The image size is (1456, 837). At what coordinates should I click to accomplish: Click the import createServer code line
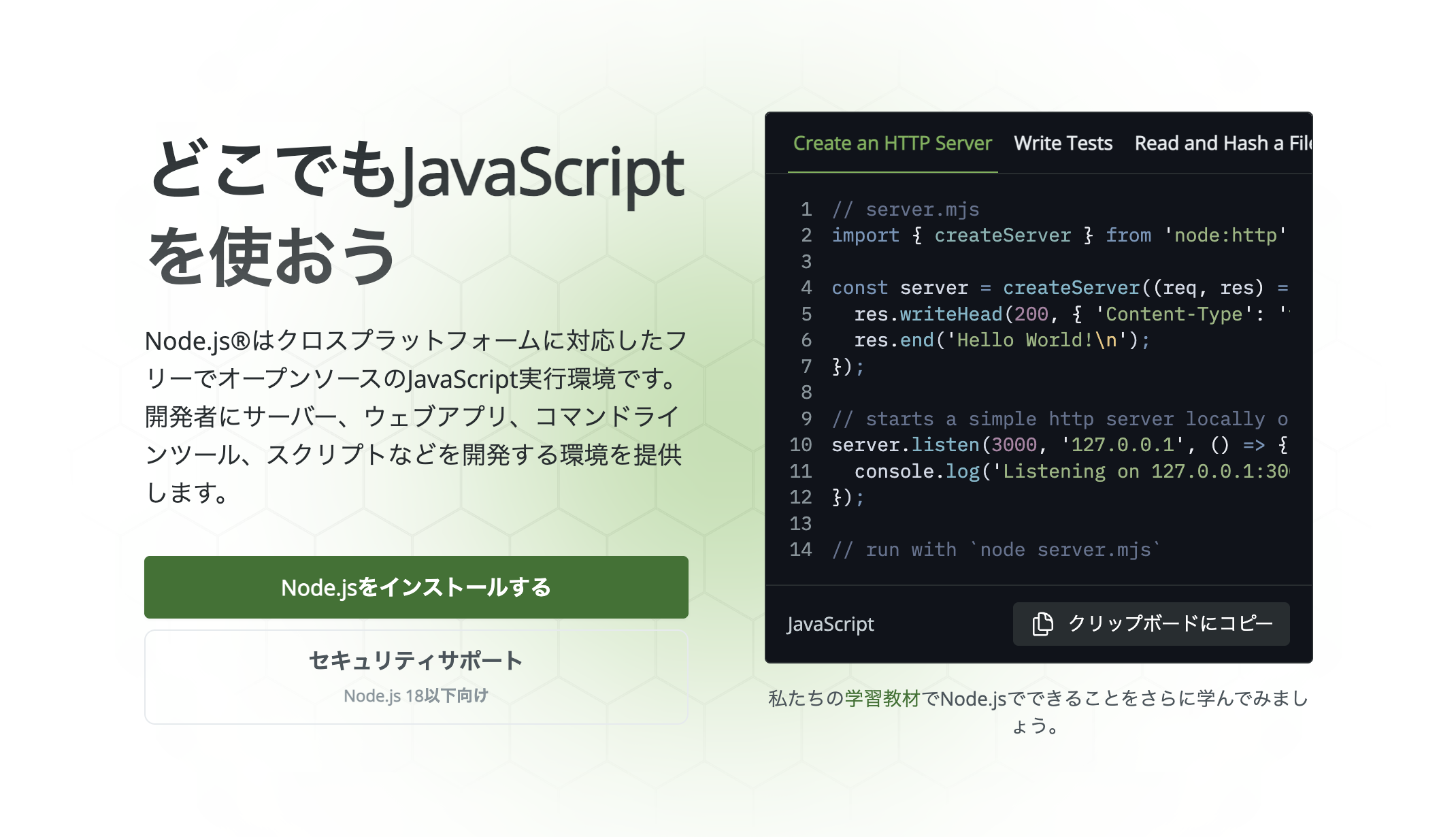[x=1058, y=235]
